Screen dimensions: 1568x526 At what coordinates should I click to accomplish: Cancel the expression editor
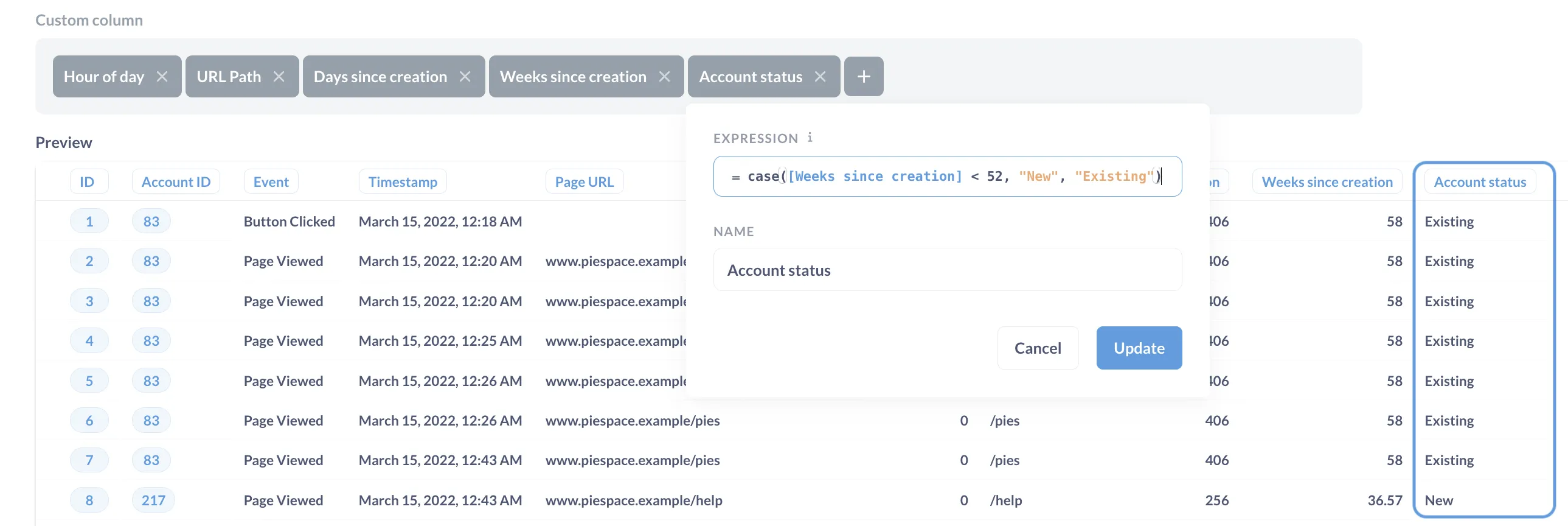click(1037, 348)
